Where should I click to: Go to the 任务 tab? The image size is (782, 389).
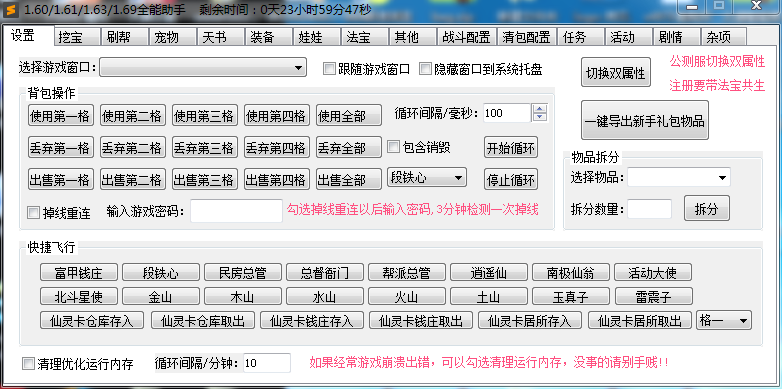(x=581, y=37)
